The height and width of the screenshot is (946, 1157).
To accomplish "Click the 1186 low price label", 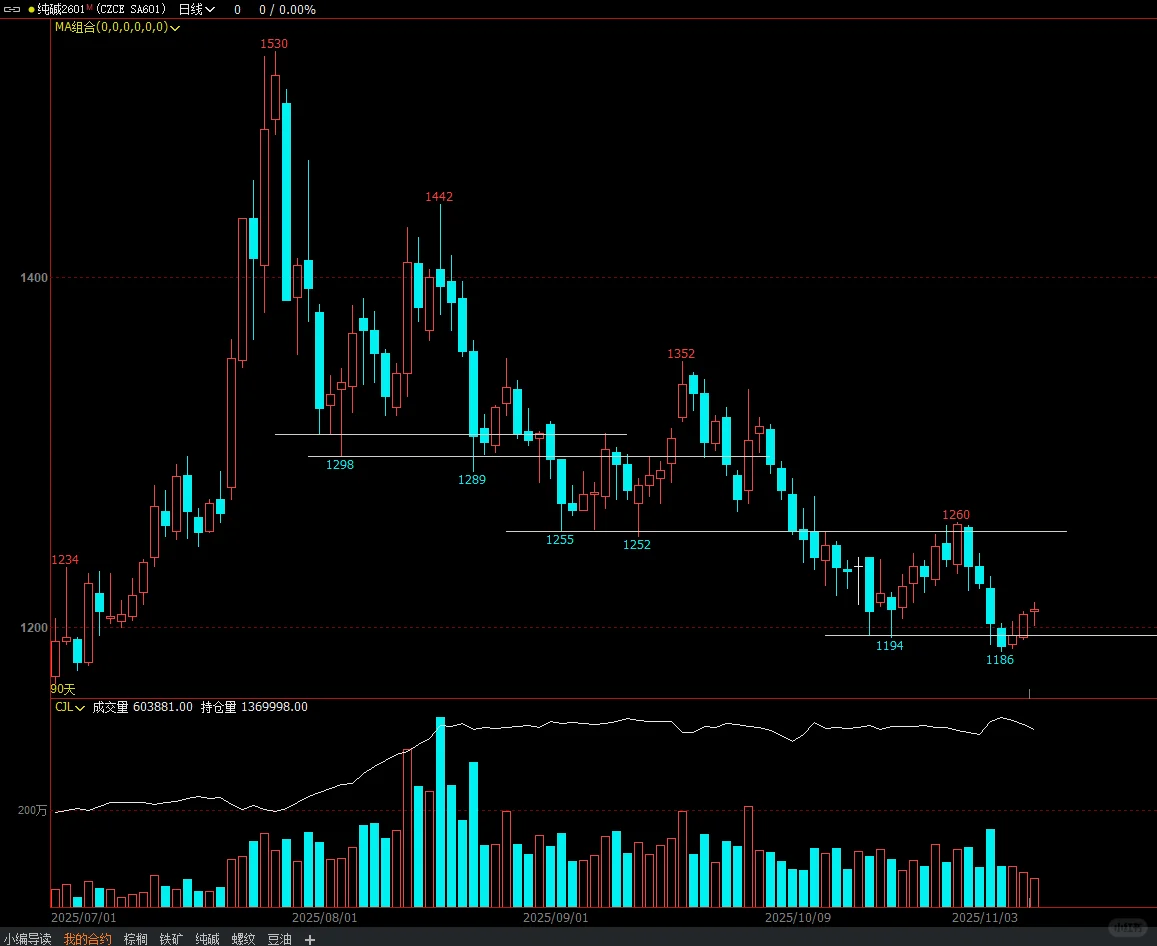I will click(x=1000, y=660).
